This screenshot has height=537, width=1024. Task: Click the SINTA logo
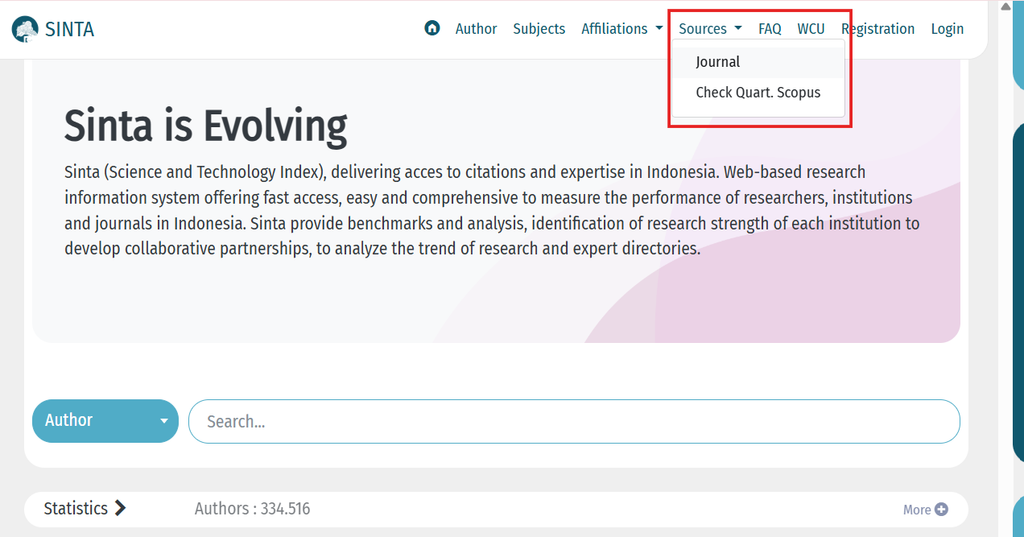53,29
